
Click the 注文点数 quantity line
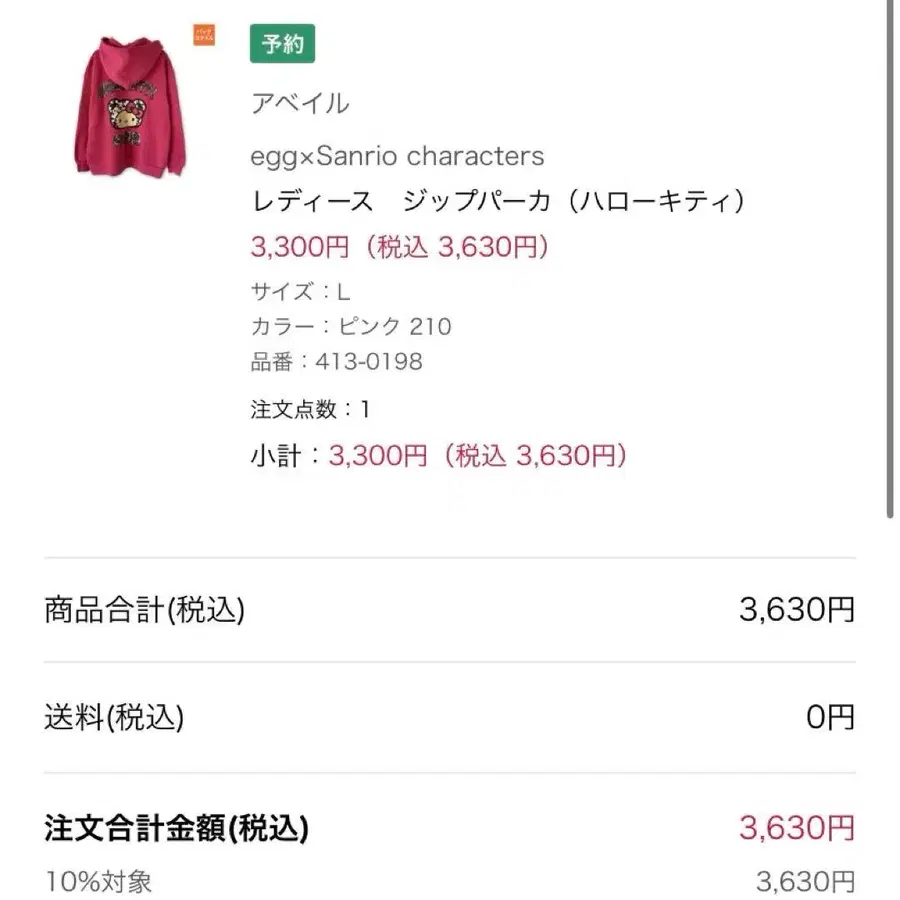310,409
